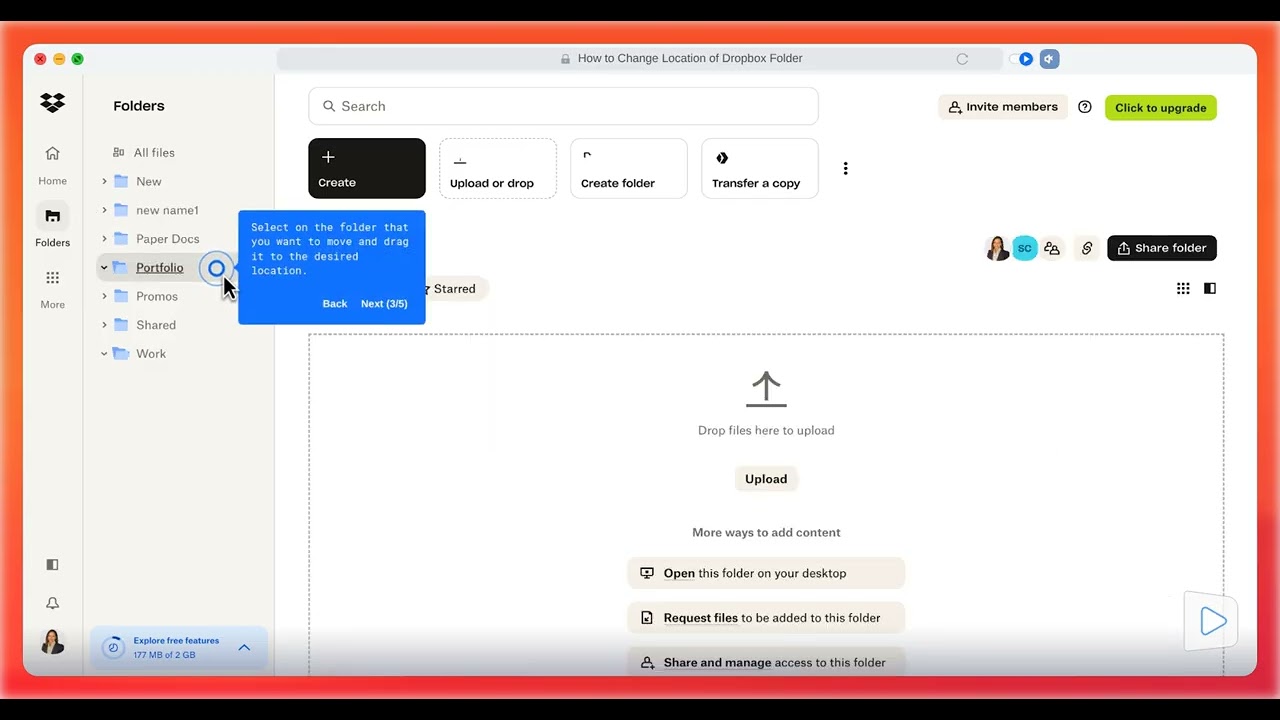
Task: Click the owner photo avatar near Share folder
Action: 998,248
